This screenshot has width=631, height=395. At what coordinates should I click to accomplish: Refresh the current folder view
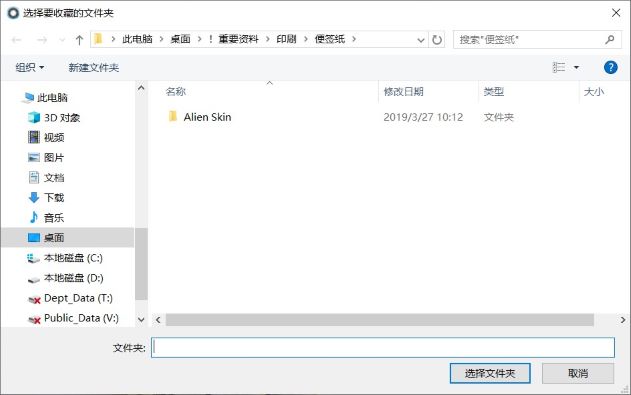tap(437, 39)
